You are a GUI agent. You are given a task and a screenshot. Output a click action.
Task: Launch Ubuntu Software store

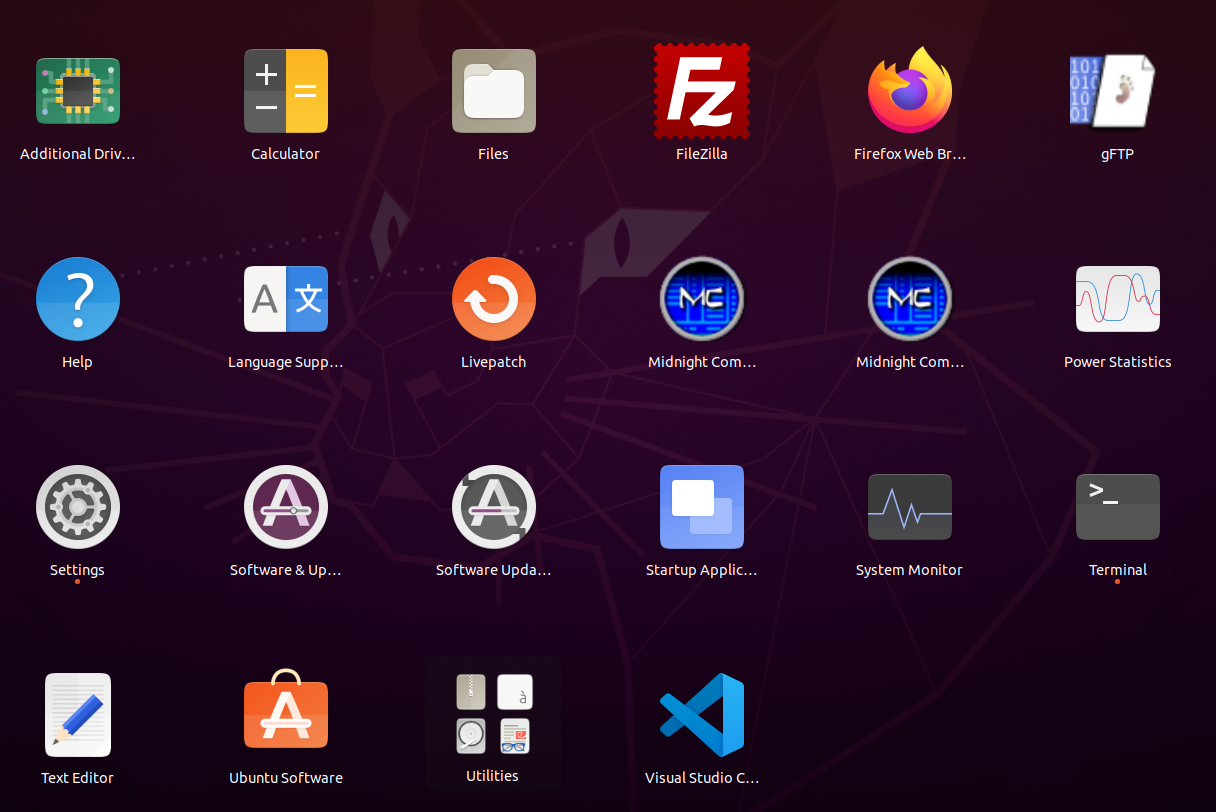(286, 709)
